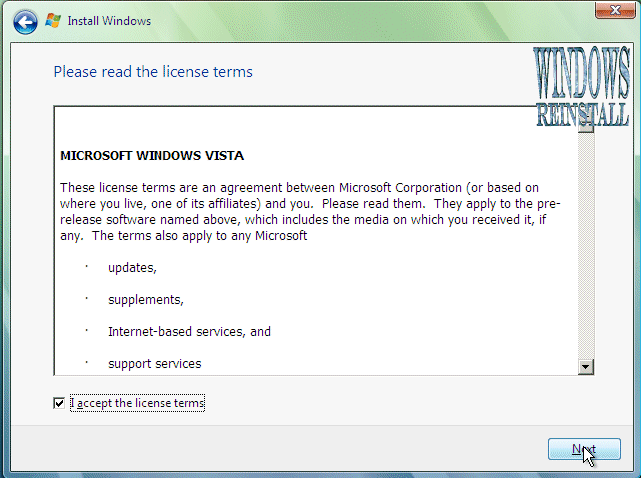Click the license scrollbar down arrow
Image resolution: width=641 pixels, height=478 pixels.
click(x=586, y=367)
